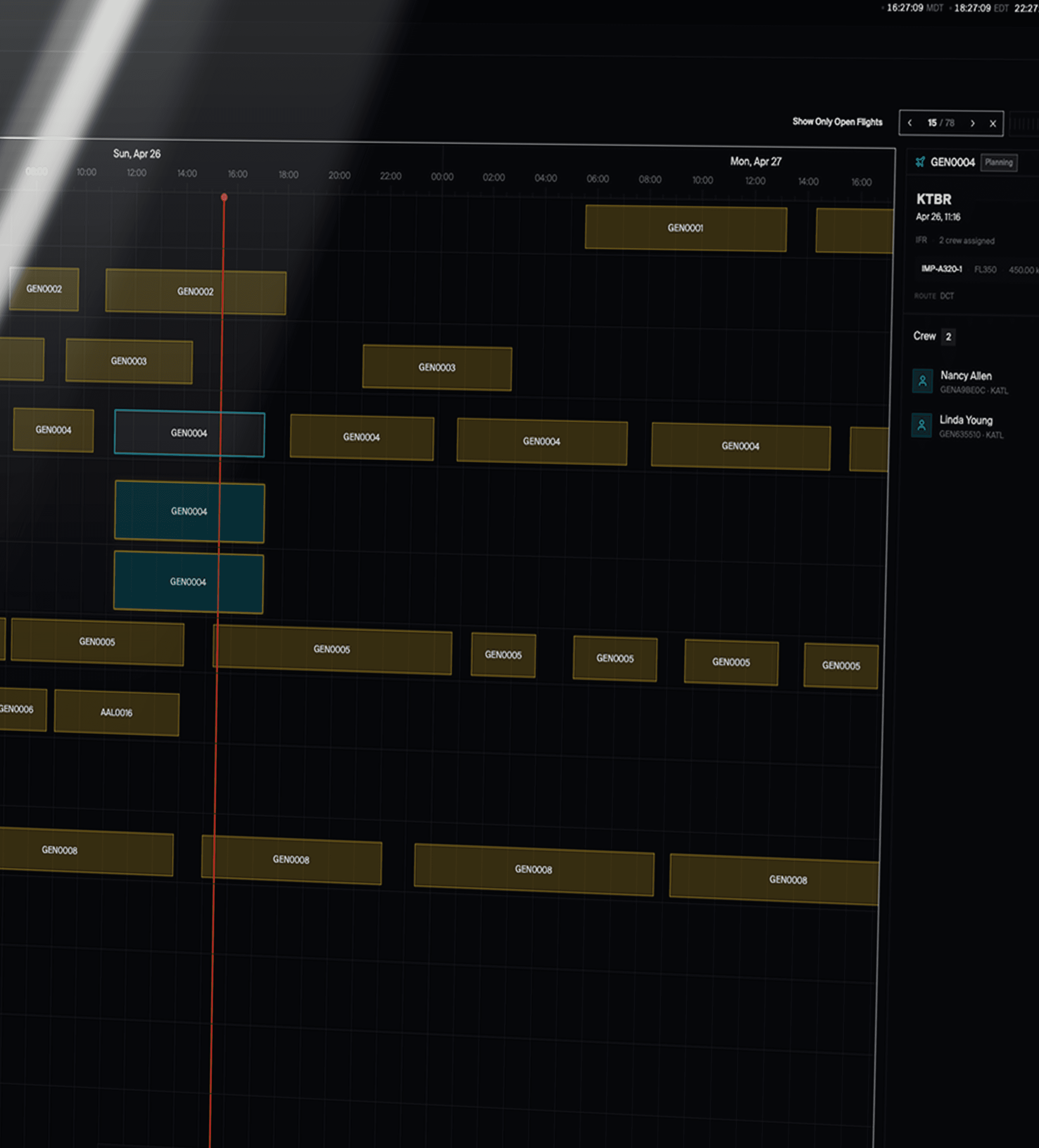
Task: Click the Crew count badge
Action: (948, 337)
